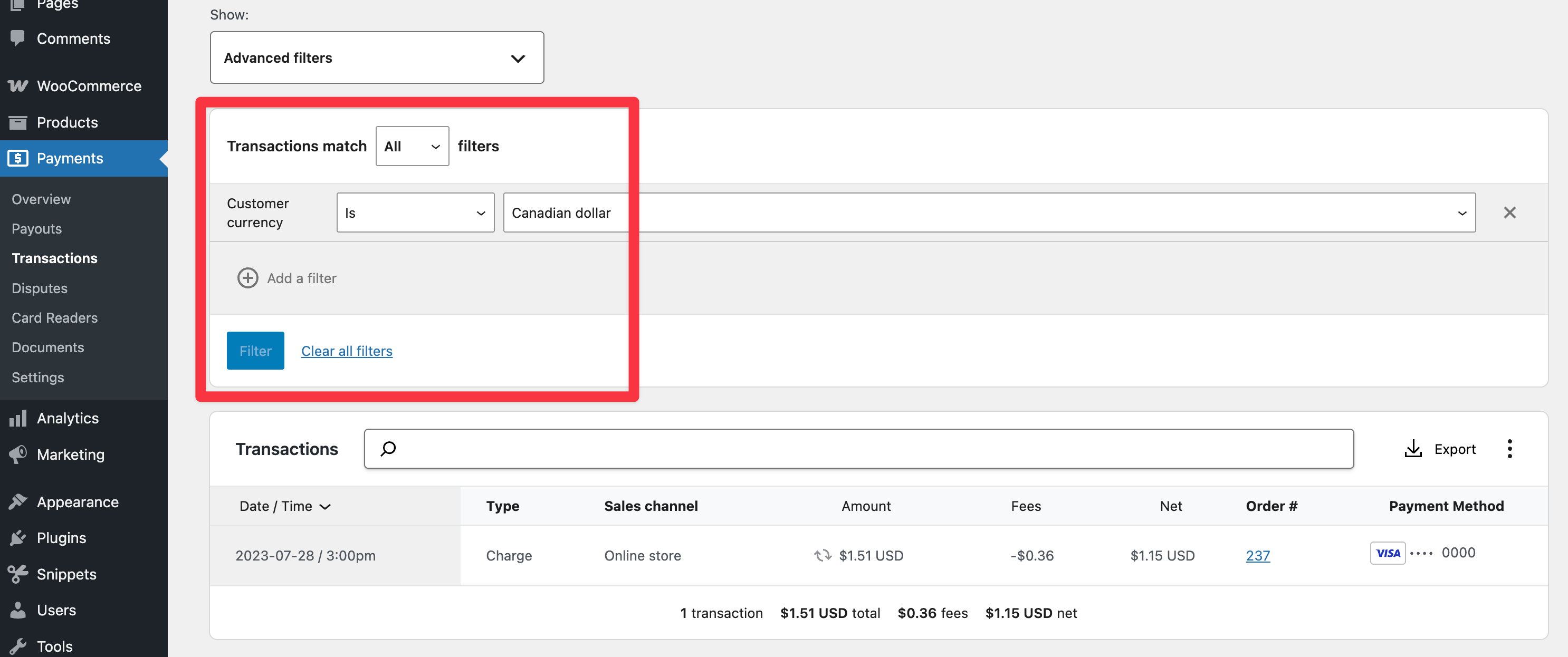Image resolution: width=1568 pixels, height=657 pixels.
Task: Click the Charge type cell
Action: point(509,555)
